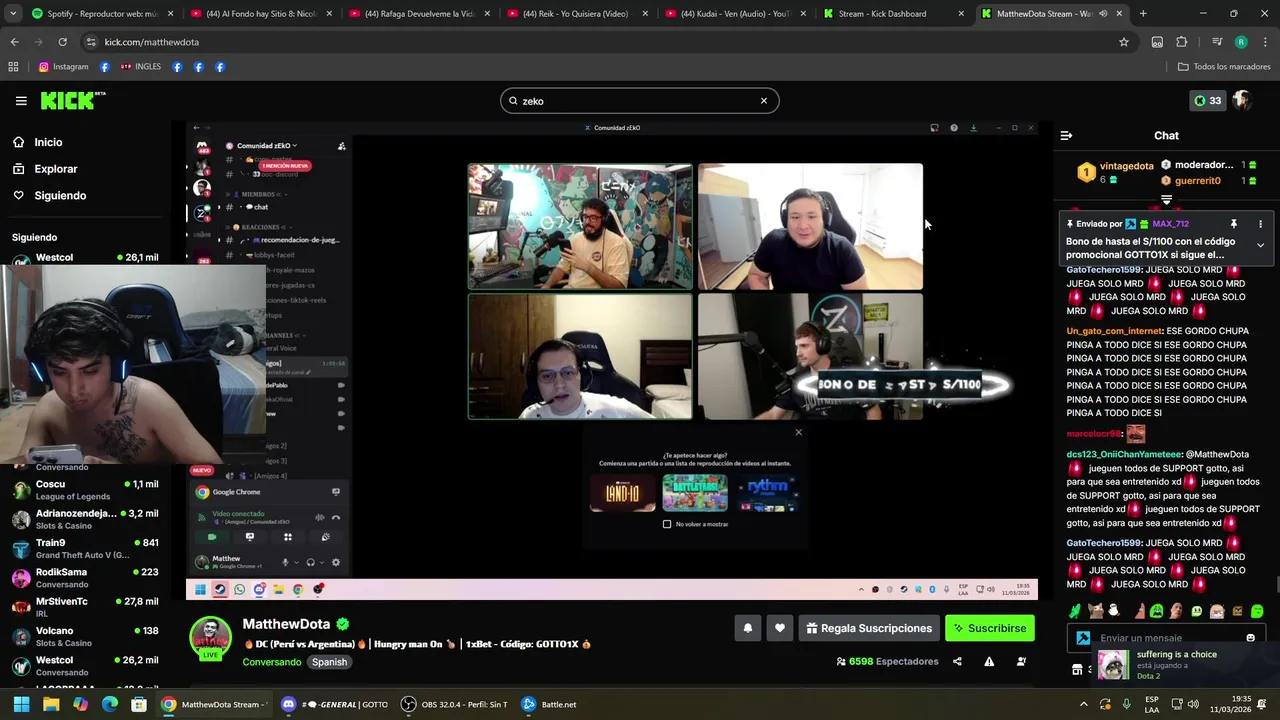
Task: Tick No volver a mostrar checkbox in stream
Action: [667, 524]
